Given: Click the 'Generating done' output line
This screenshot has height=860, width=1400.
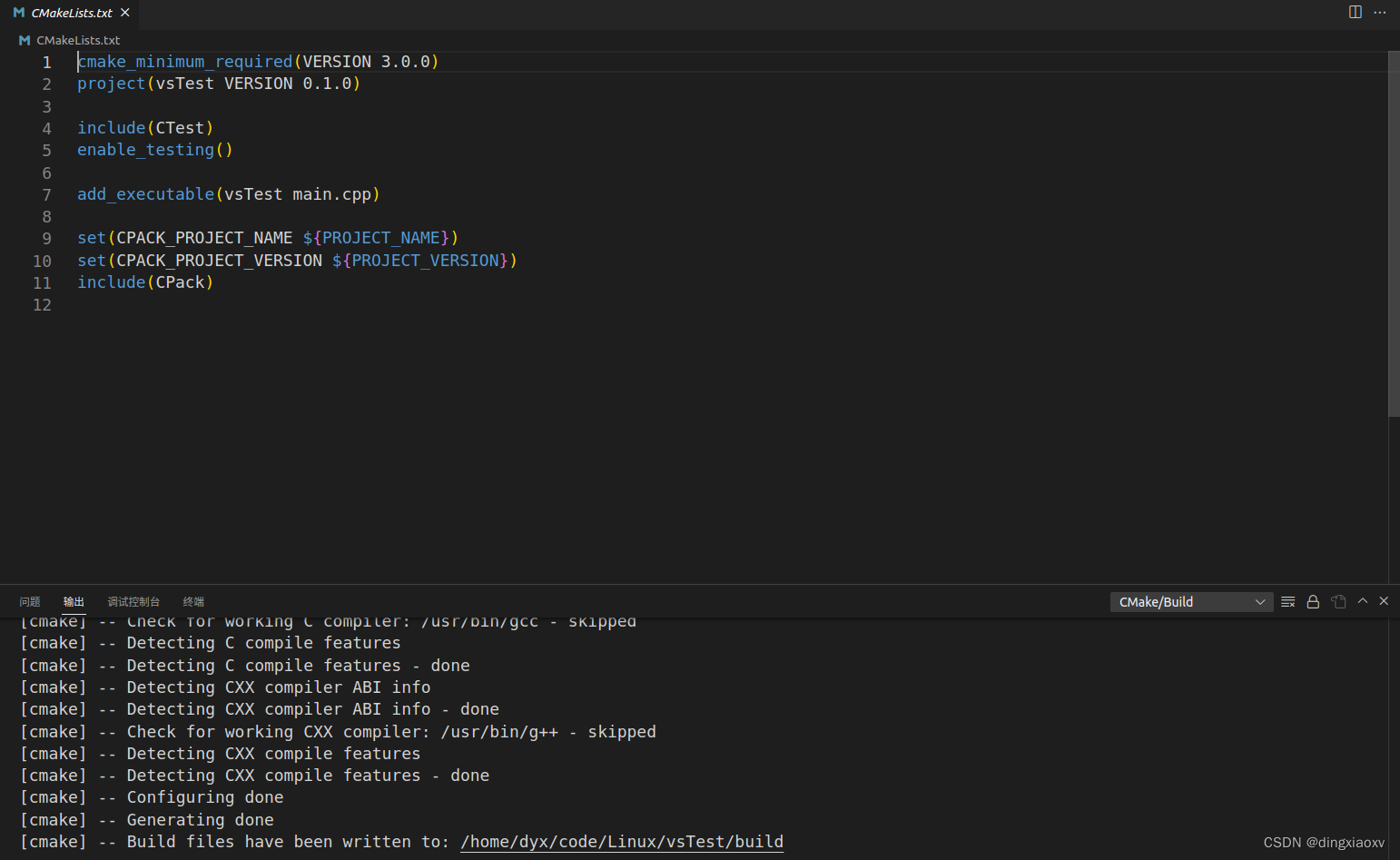Looking at the screenshot, I should pos(147,820).
